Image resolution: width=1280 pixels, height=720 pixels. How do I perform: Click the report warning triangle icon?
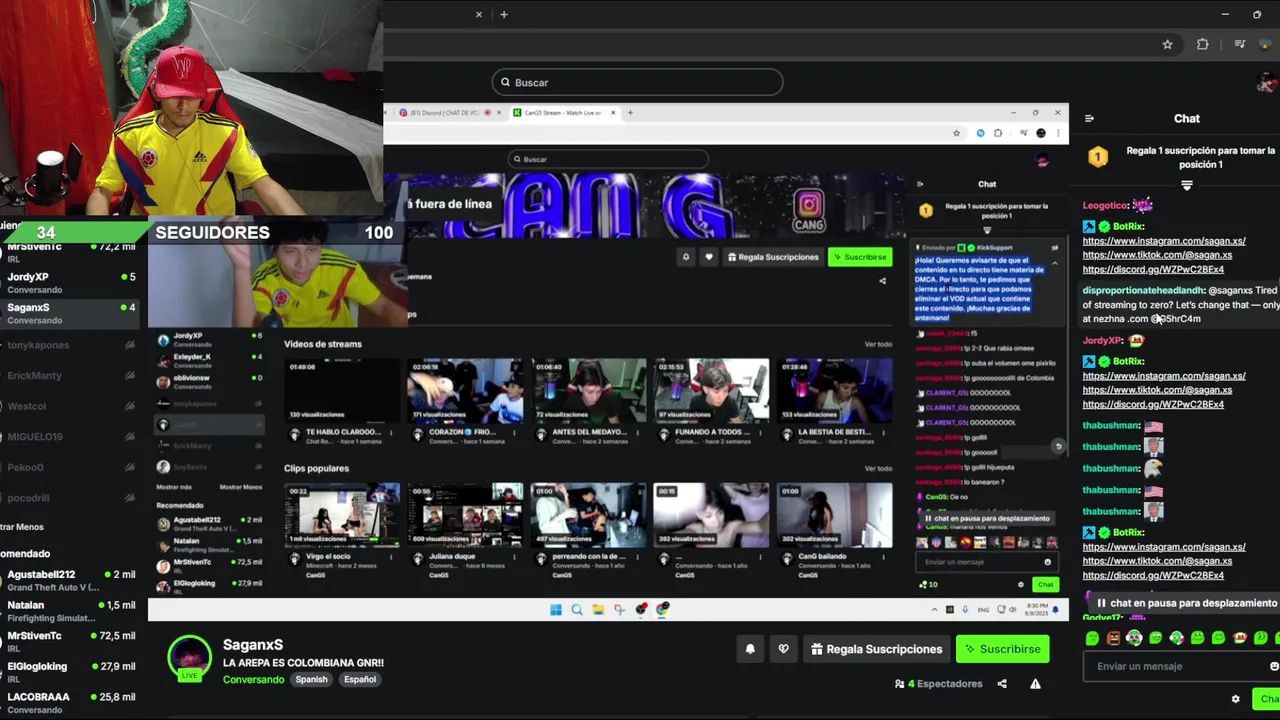pos(1035,684)
